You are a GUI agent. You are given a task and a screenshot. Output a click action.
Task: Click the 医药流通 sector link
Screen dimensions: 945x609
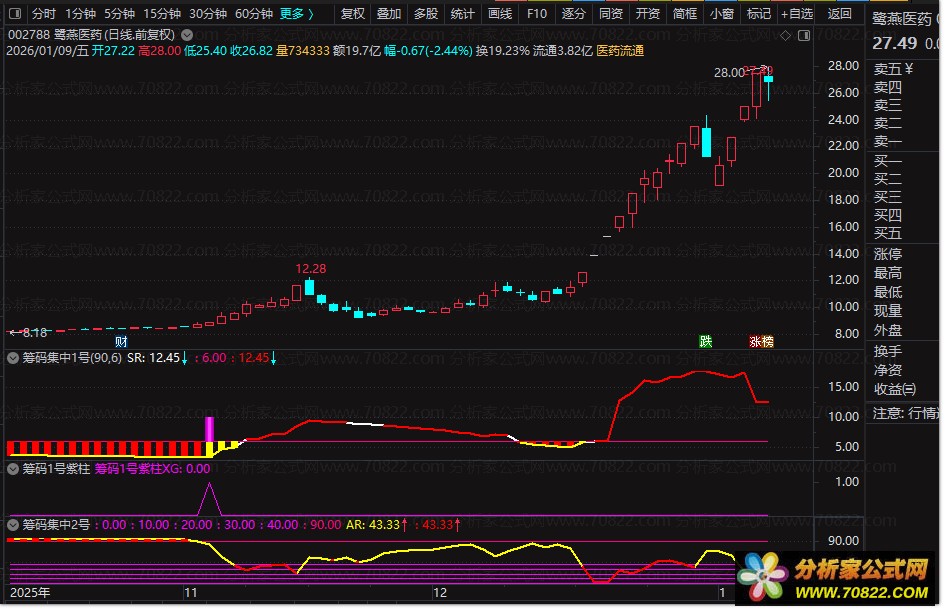620,51
